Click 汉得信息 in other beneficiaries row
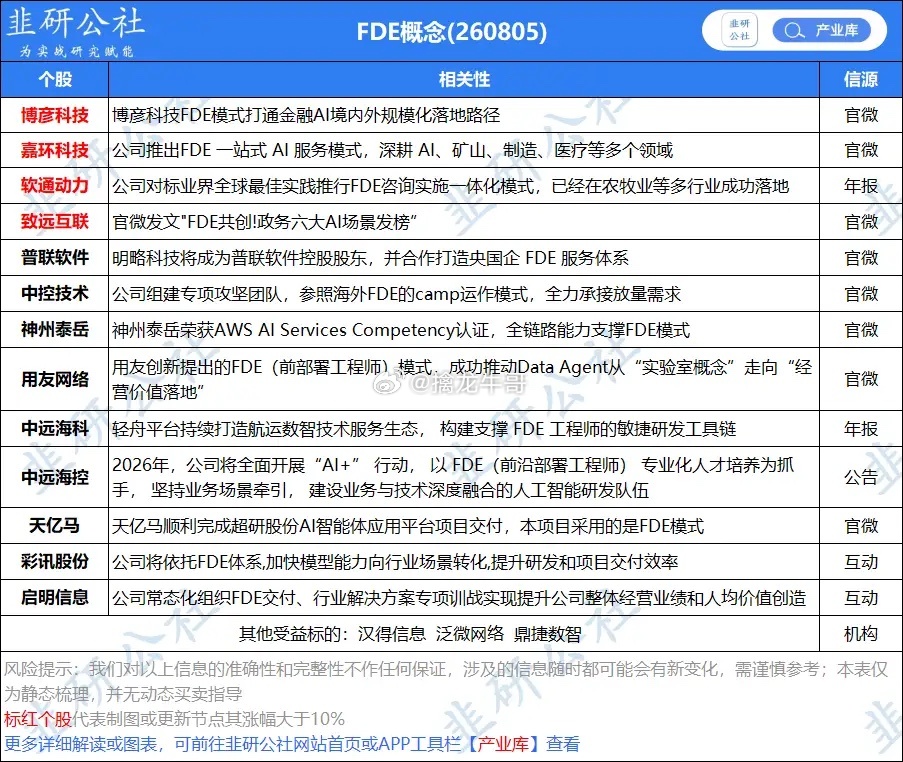 (x=392, y=634)
